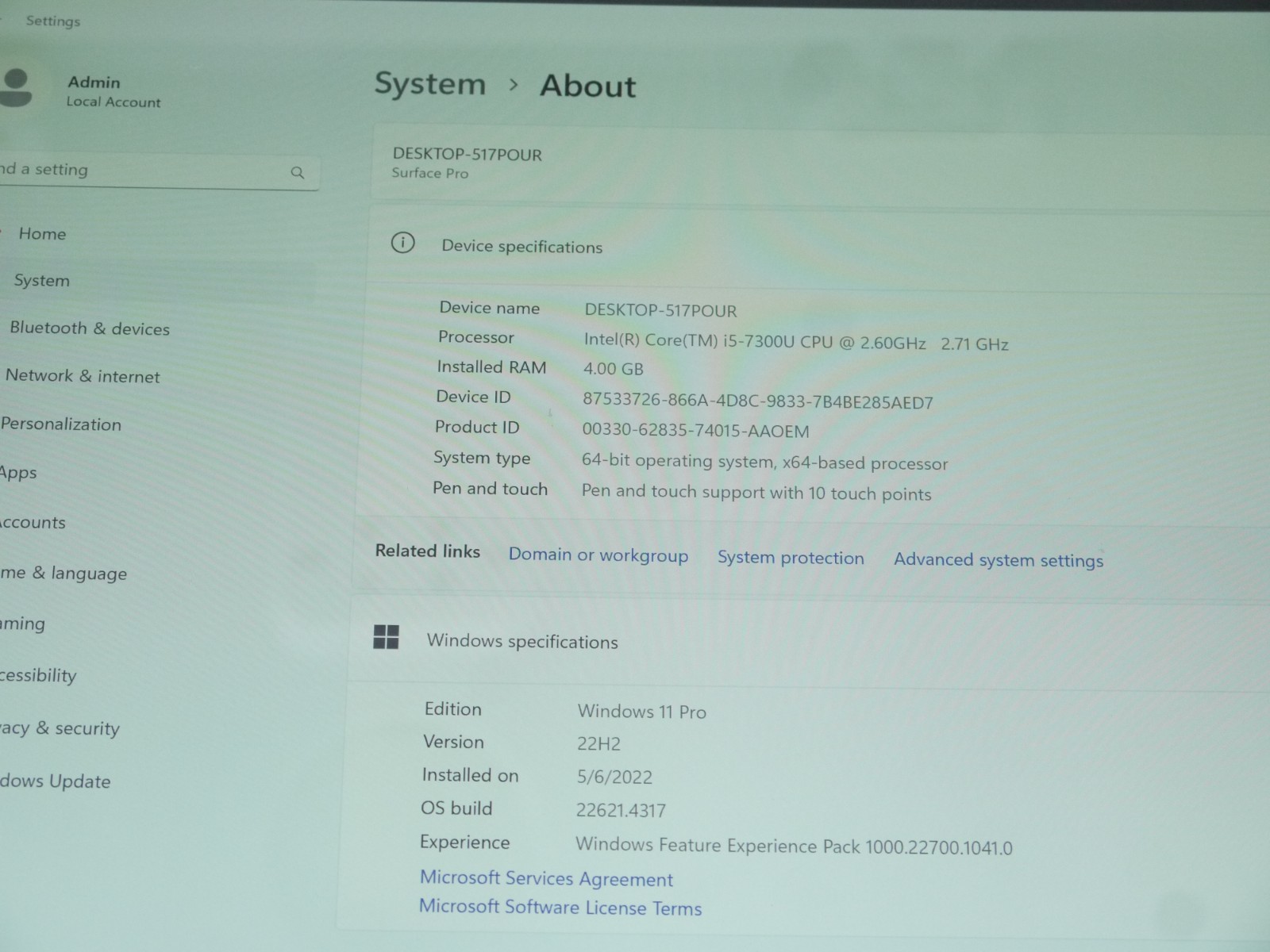This screenshot has width=1270, height=952.
Task: Click the Version 22H2 value
Action: pyautogui.click(x=598, y=744)
